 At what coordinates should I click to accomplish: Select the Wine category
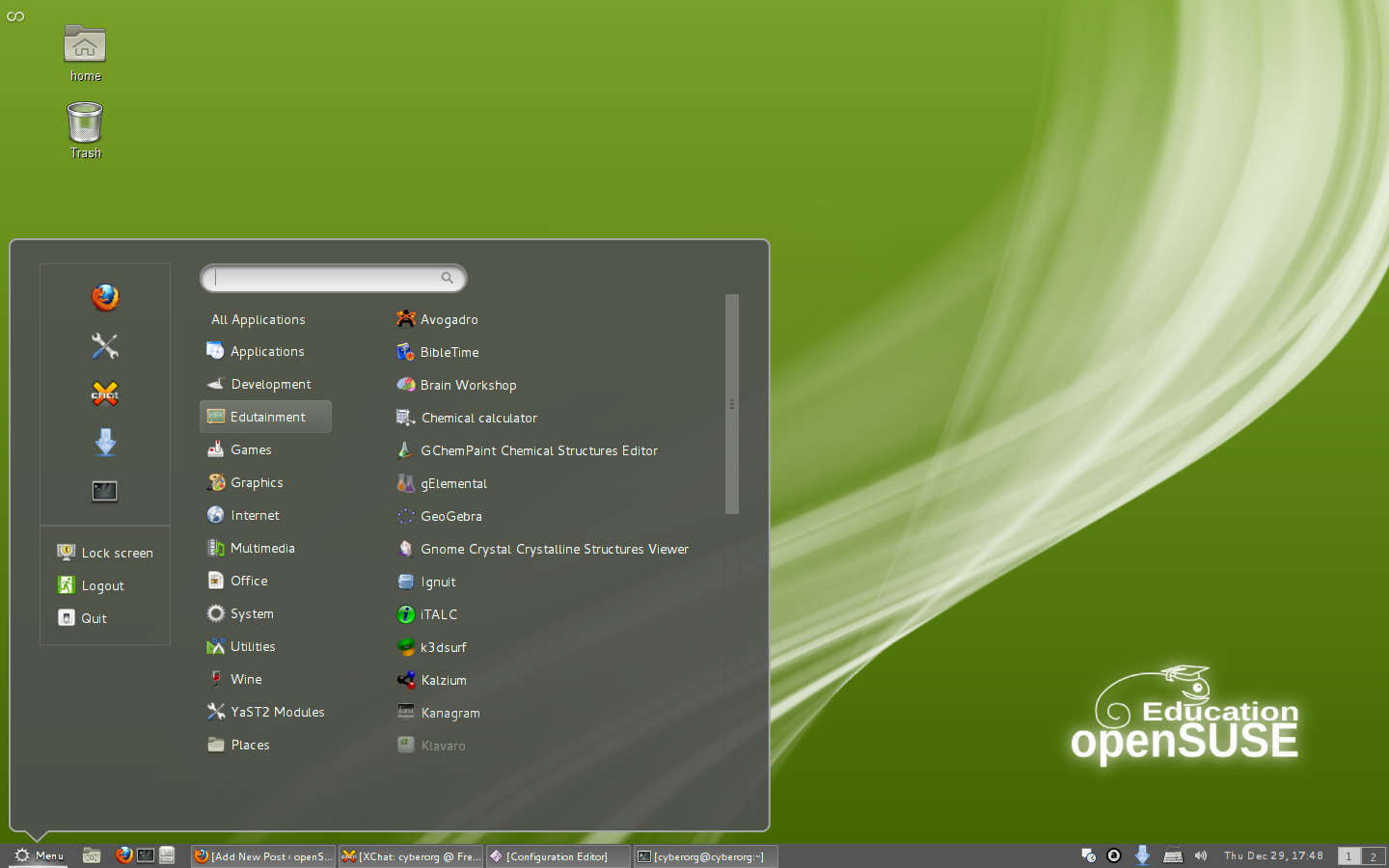pos(233,680)
